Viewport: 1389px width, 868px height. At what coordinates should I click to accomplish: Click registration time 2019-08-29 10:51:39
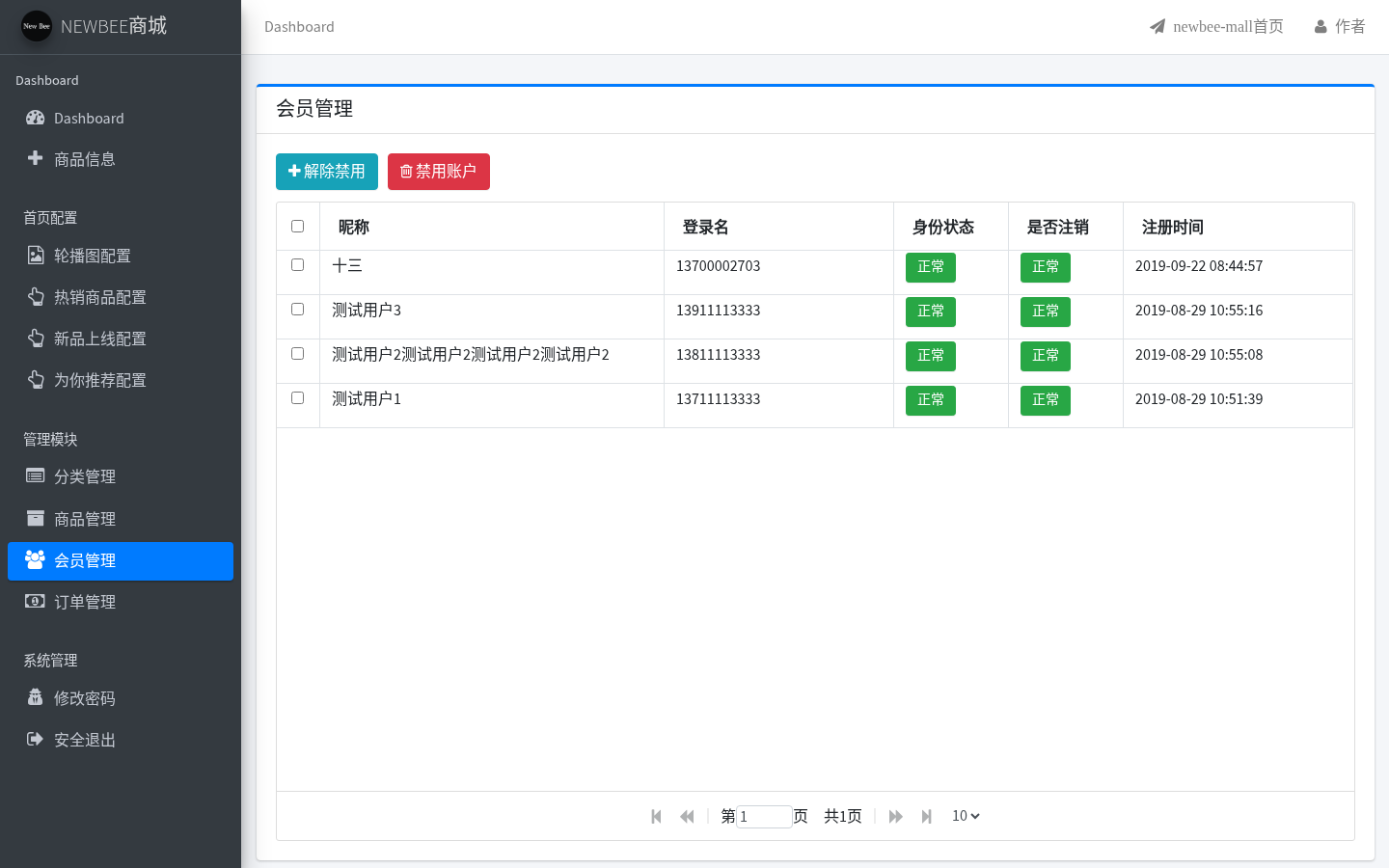[x=1199, y=399]
